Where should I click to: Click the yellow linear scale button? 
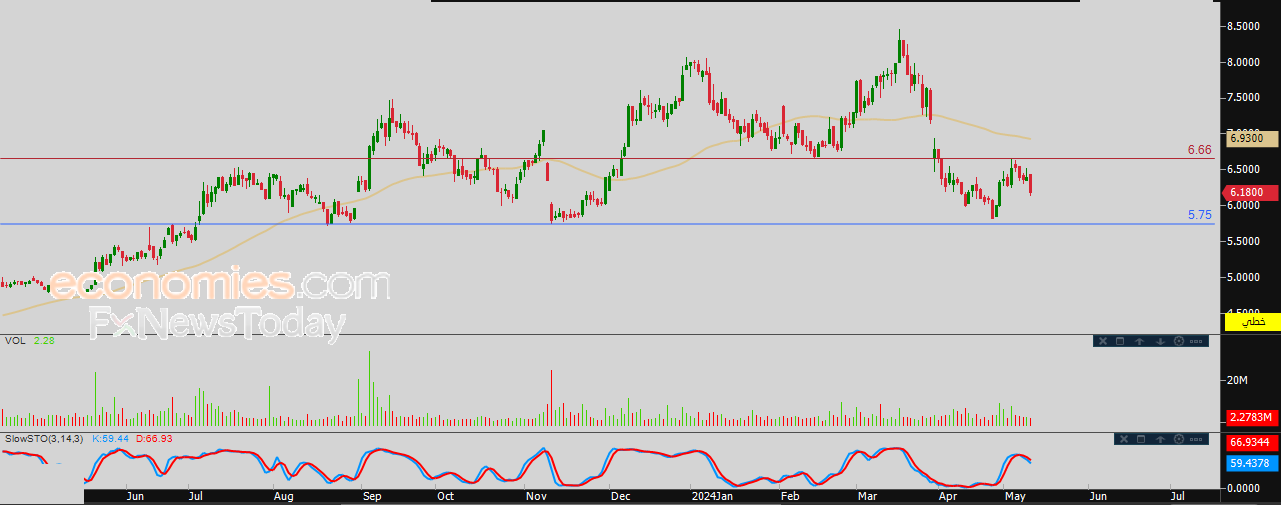1252,322
